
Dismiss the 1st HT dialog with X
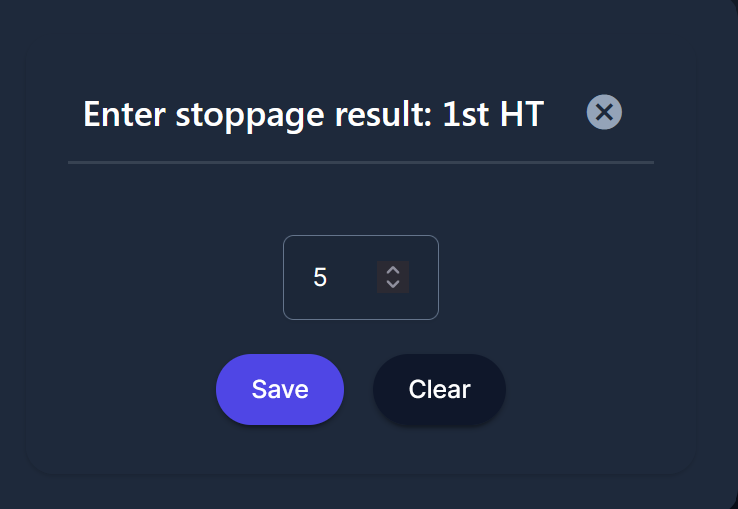604,112
